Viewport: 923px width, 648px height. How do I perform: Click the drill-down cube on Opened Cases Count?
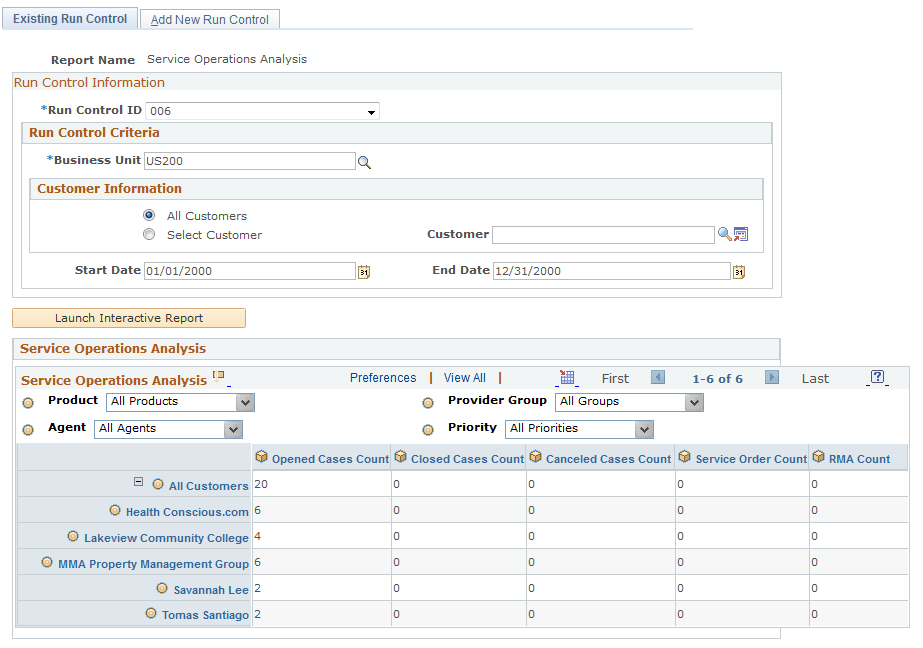(x=260, y=458)
